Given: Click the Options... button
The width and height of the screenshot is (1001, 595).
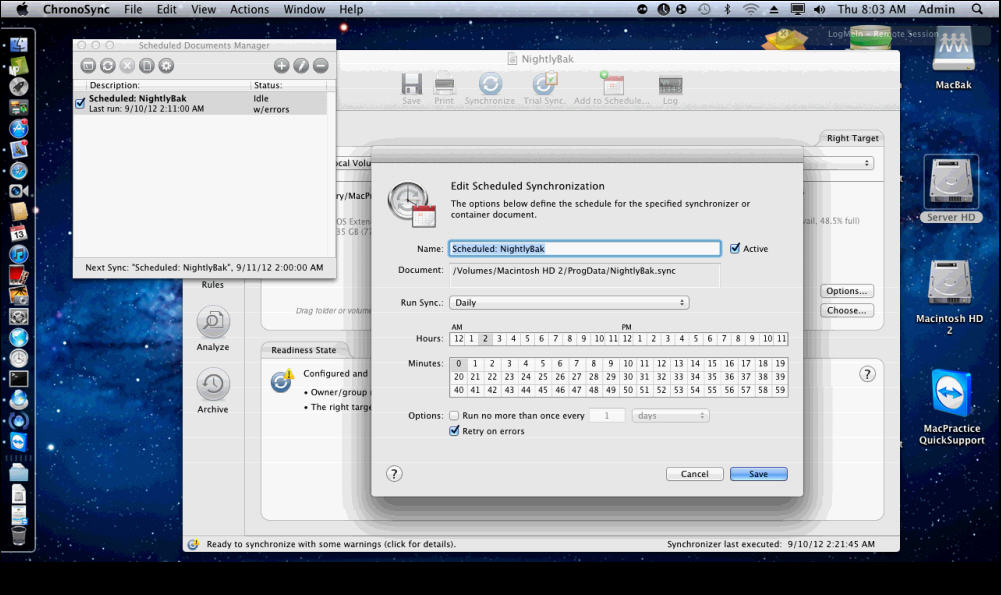Looking at the screenshot, I should [847, 291].
